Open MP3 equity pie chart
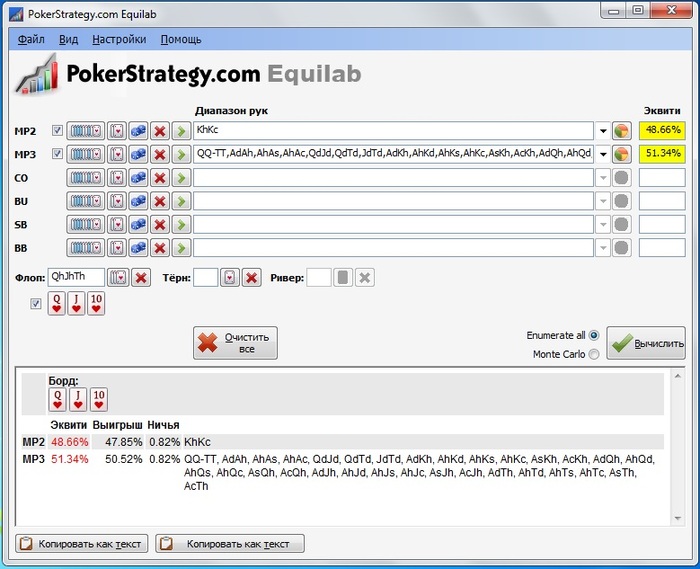The width and height of the screenshot is (700, 569). (621, 154)
